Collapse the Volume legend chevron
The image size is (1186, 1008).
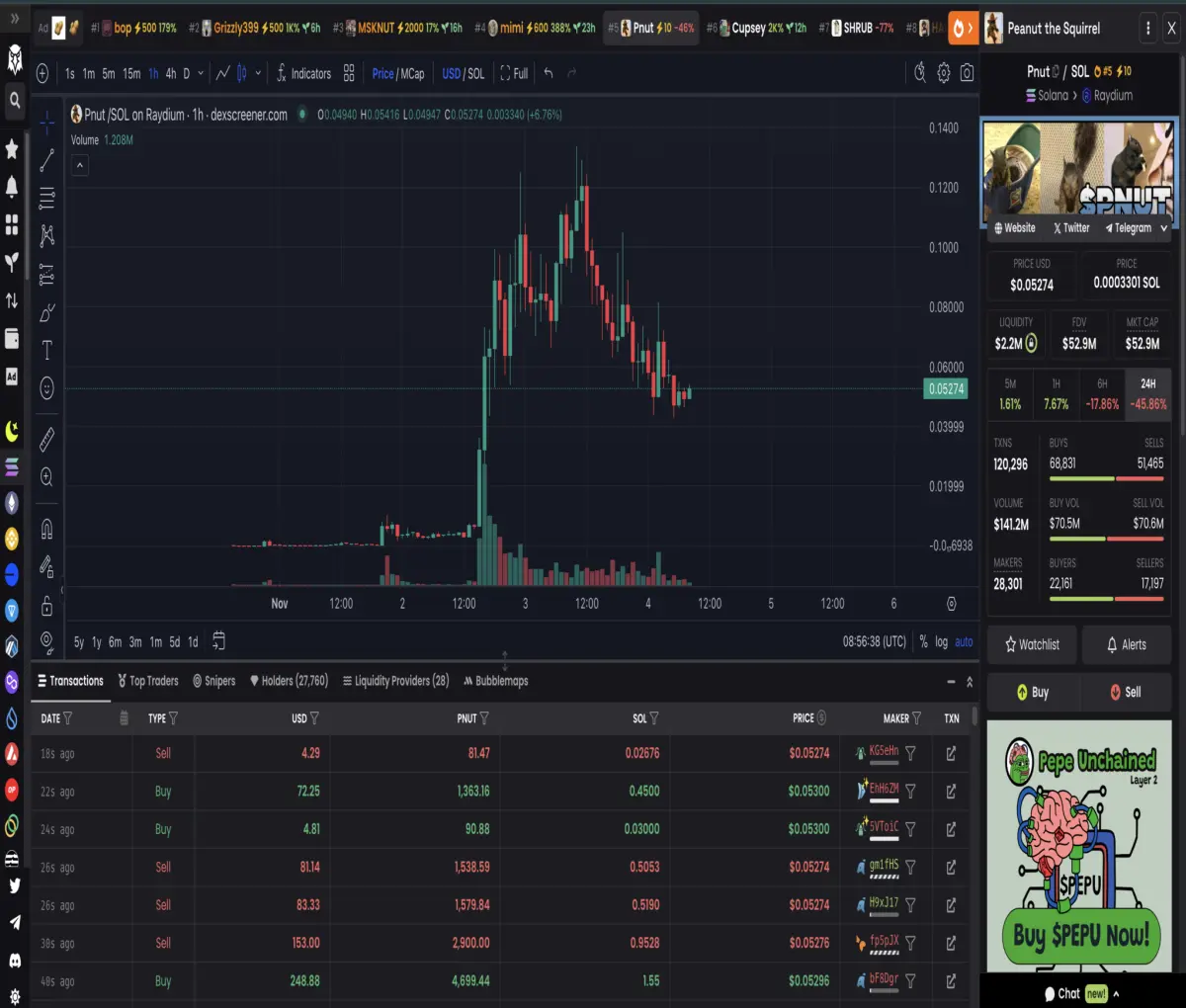pos(80,165)
